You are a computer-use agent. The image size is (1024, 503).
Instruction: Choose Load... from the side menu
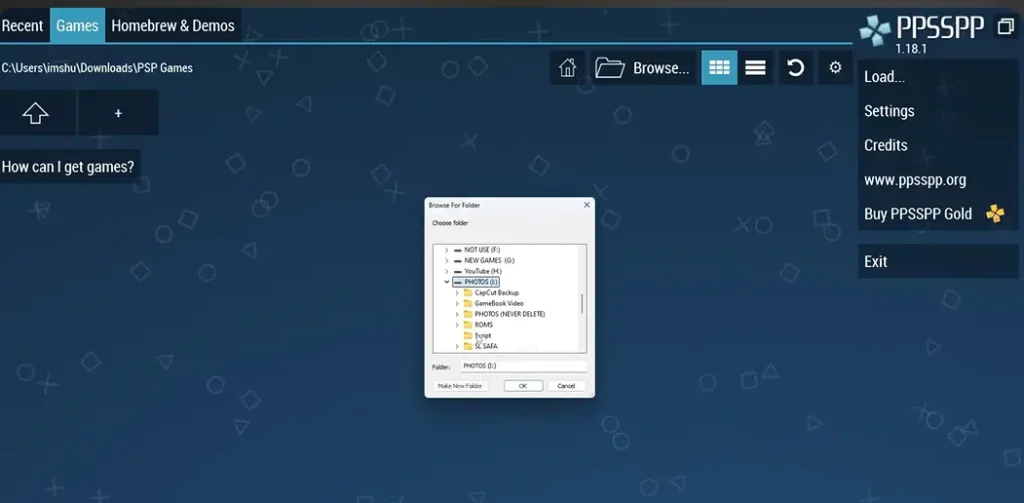coord(938,77)
